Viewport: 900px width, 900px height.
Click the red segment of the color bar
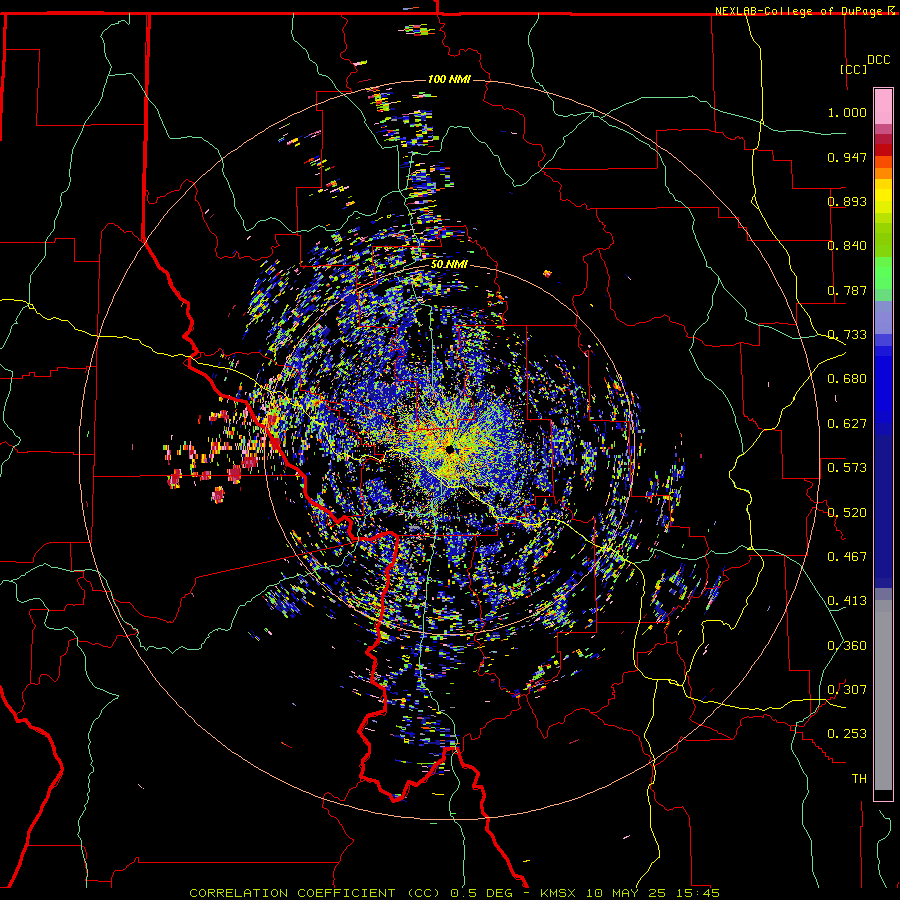click(x=883, y=150)
